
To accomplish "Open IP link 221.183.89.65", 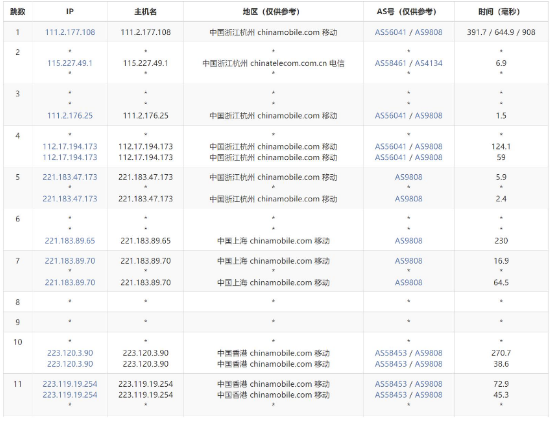I will pos(70,241).
